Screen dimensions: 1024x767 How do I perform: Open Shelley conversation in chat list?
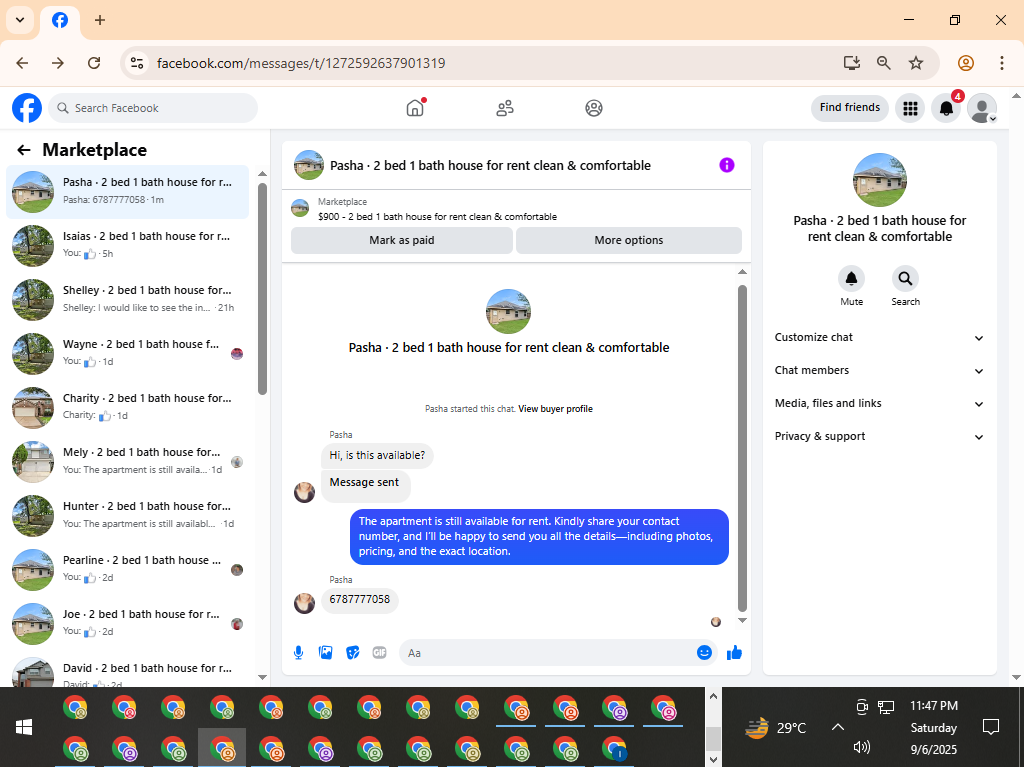(127, 300)
